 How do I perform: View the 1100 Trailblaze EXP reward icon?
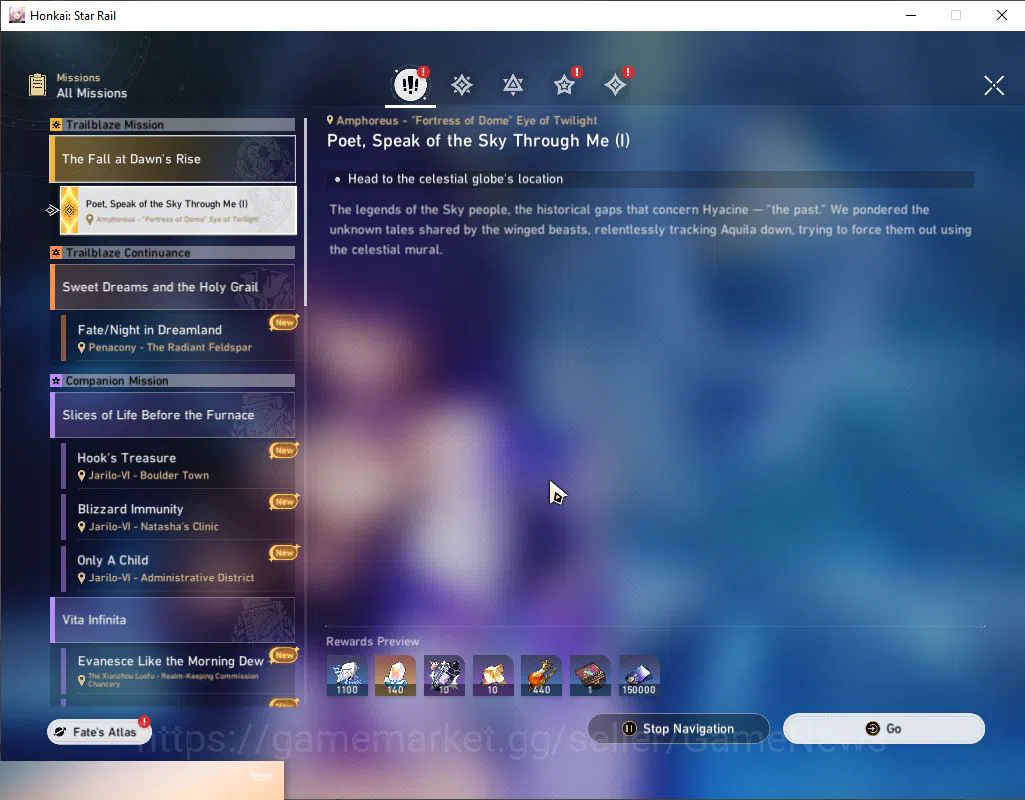[x=347, y=676]
